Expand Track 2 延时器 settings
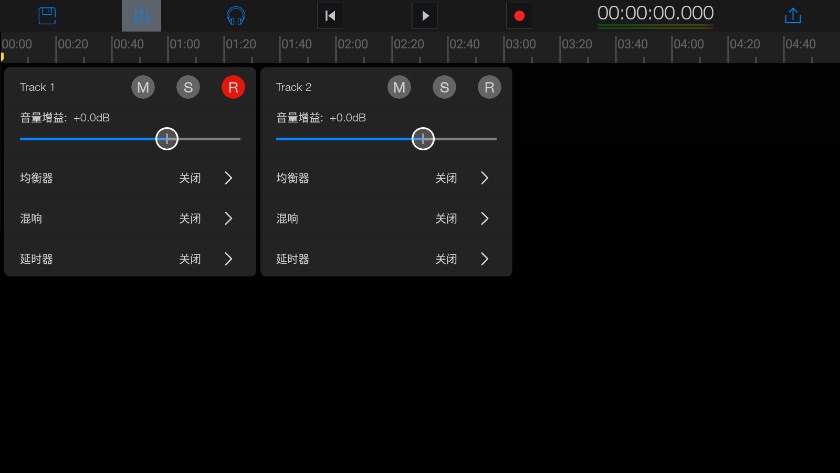The height and width of the screenshot is (473, 840). 484,259
